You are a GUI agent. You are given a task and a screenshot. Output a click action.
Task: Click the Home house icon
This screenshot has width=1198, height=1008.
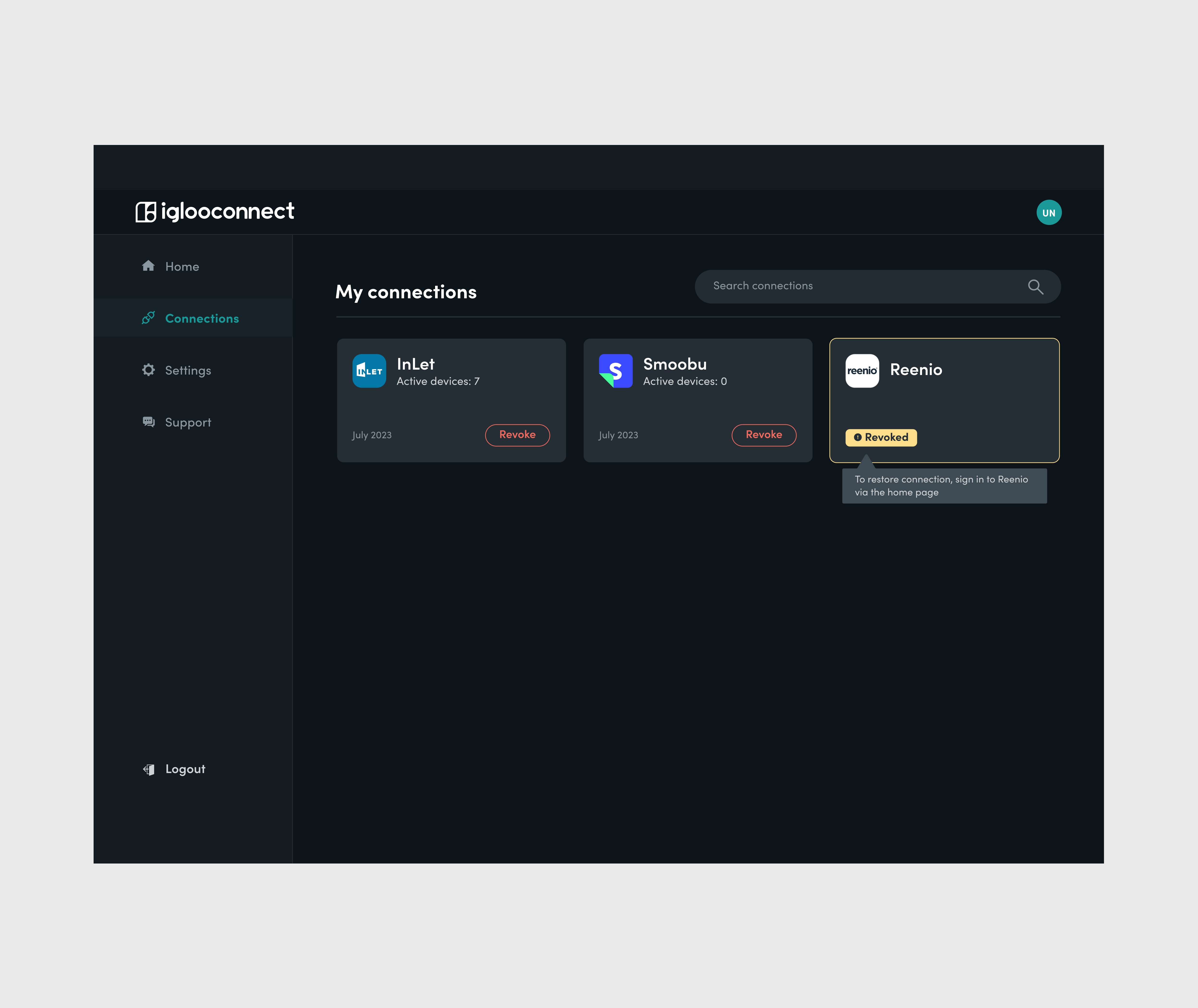pyautogui.click(x=149, y=266)
